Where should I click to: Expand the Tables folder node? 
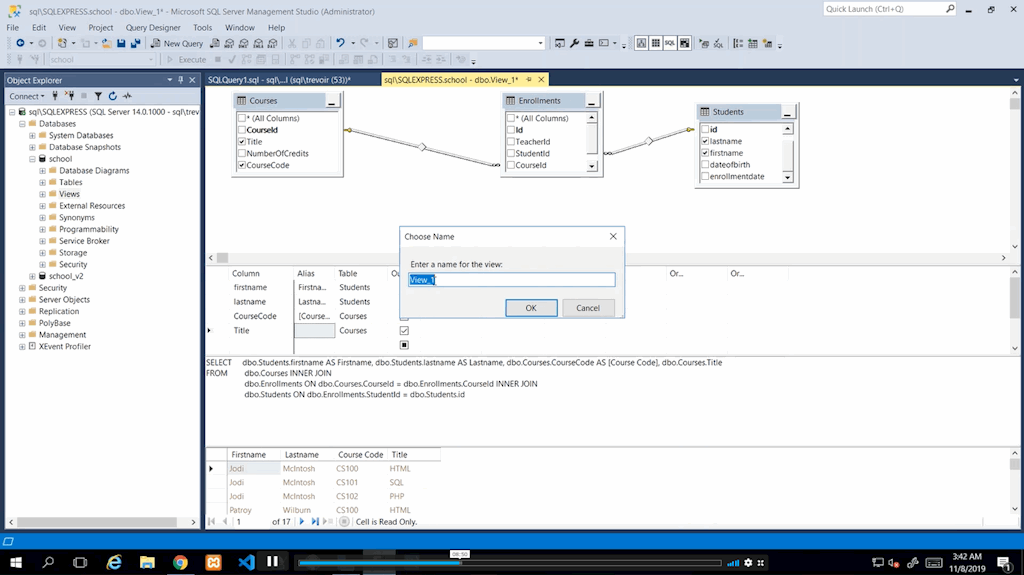[x=42, y=182]
